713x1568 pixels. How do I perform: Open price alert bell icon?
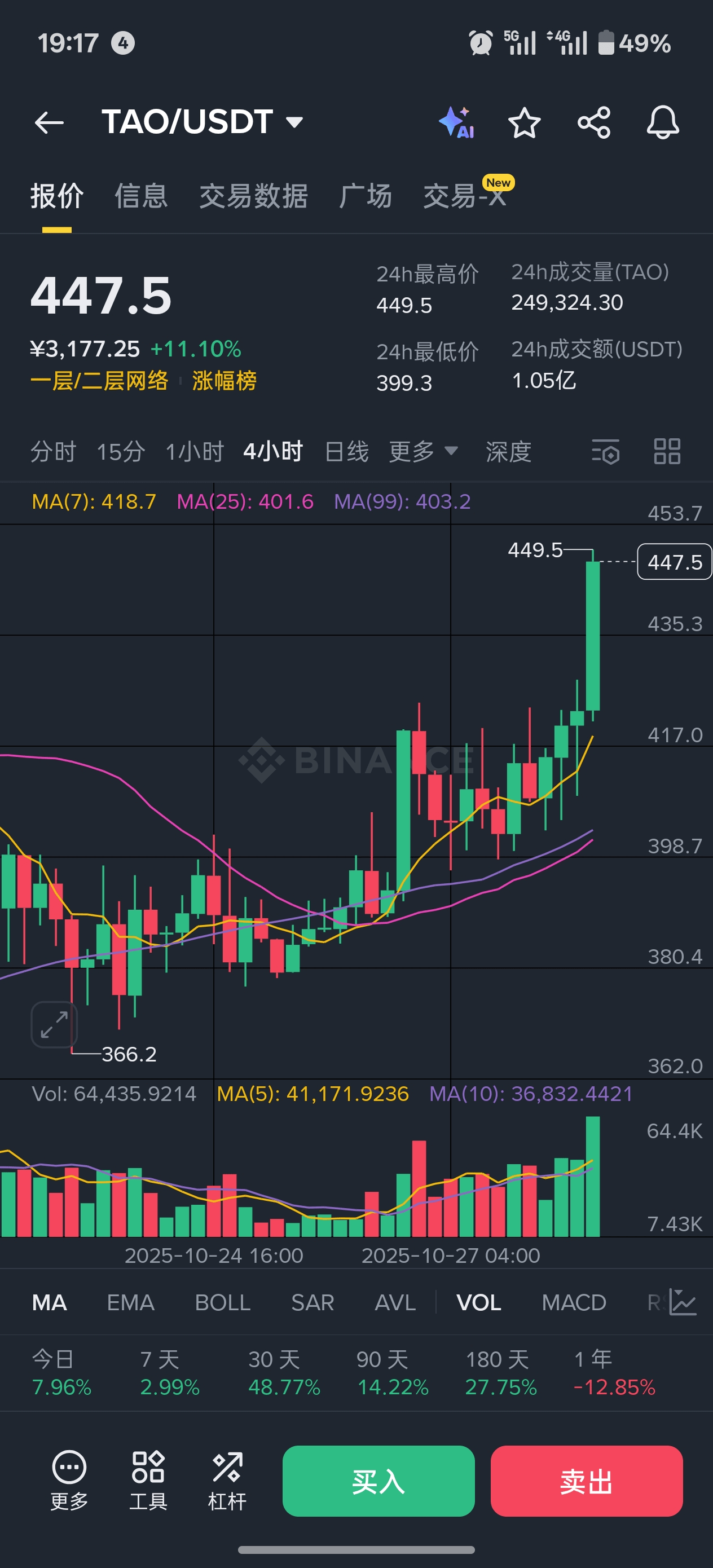click(x=662, y=123)
